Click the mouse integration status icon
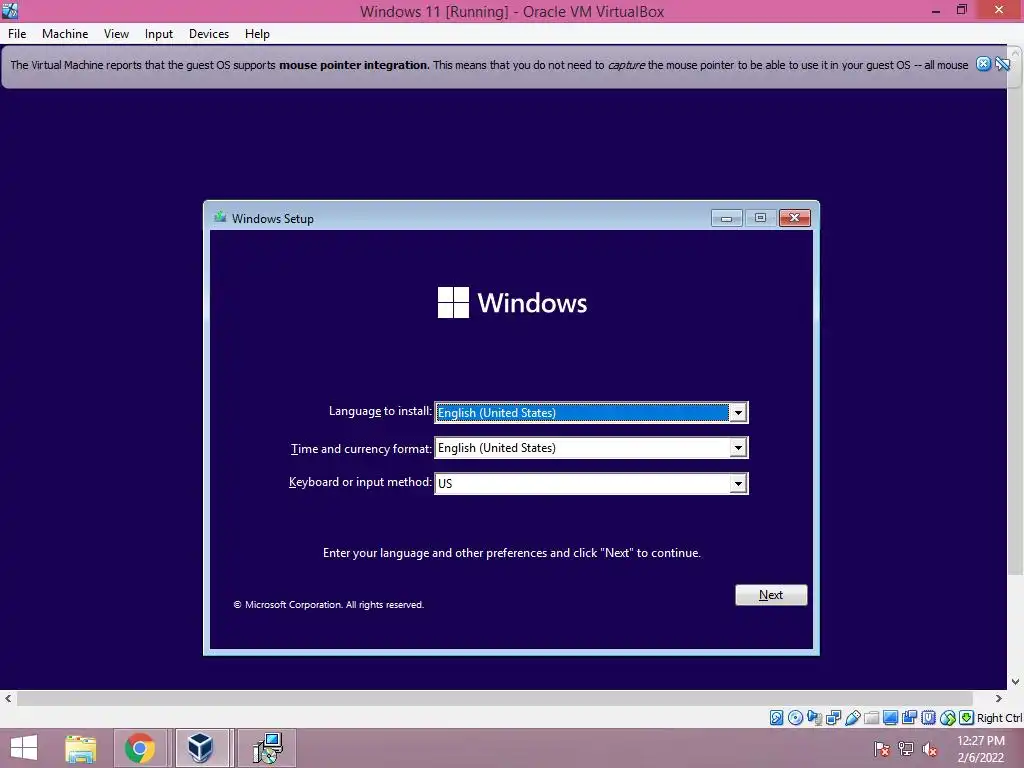Viewport: 1024px width, 768px height. point(948,718)
